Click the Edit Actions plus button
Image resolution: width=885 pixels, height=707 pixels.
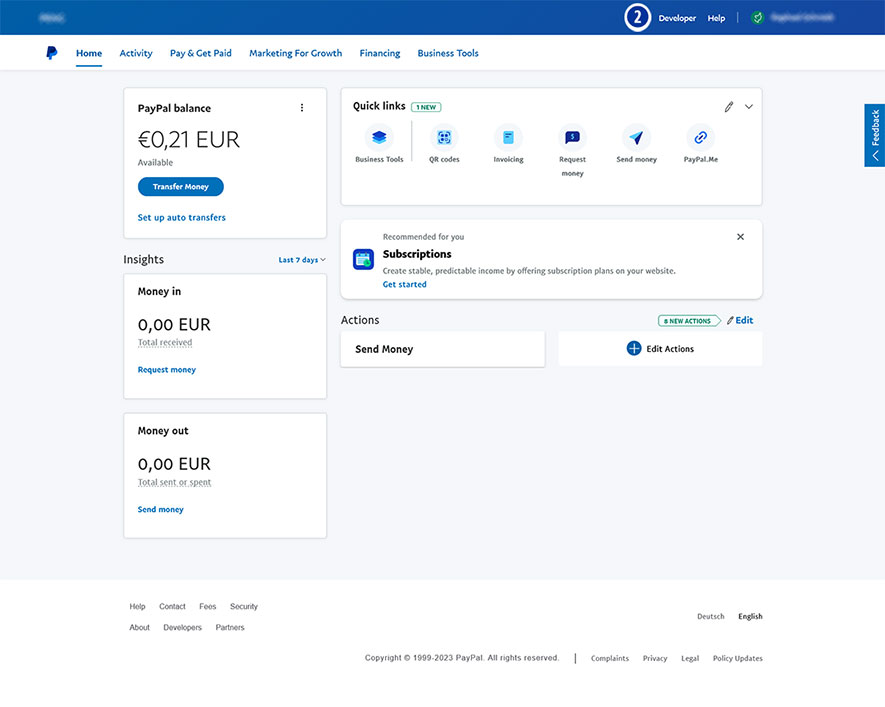click(x=633, y=348)
